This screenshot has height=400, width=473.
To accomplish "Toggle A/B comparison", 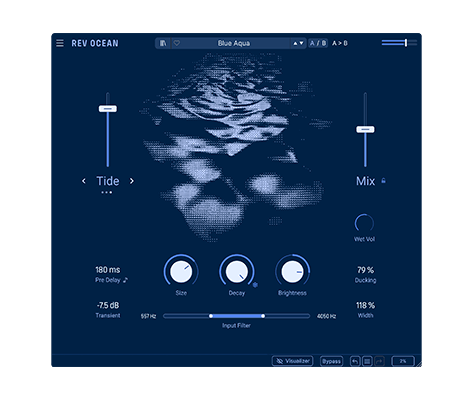I will point(318,43).
